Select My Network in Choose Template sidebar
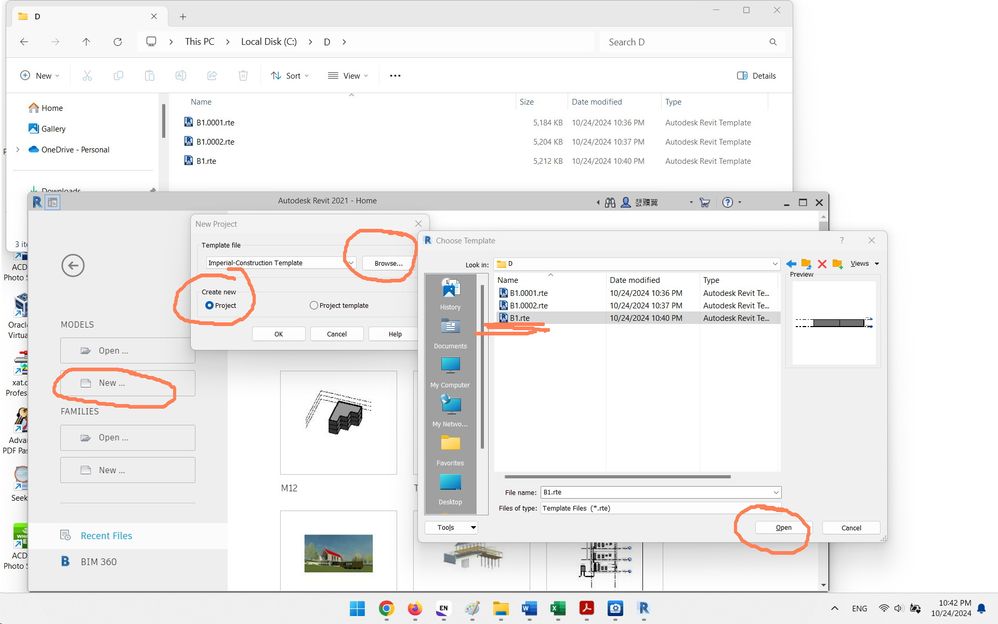The width and height of the screenshot is (998, 624). 450,411
